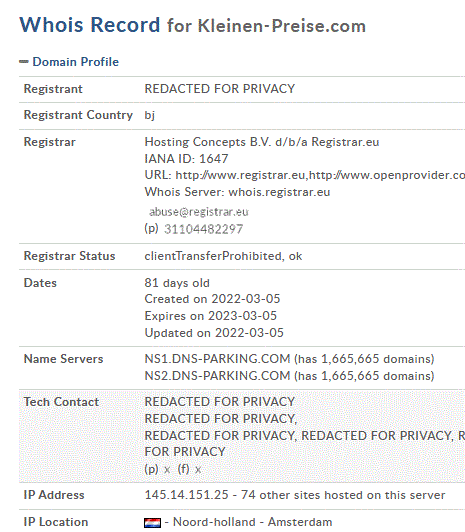Open the abuse@registrar.eu email image

(x=199, y=212)
